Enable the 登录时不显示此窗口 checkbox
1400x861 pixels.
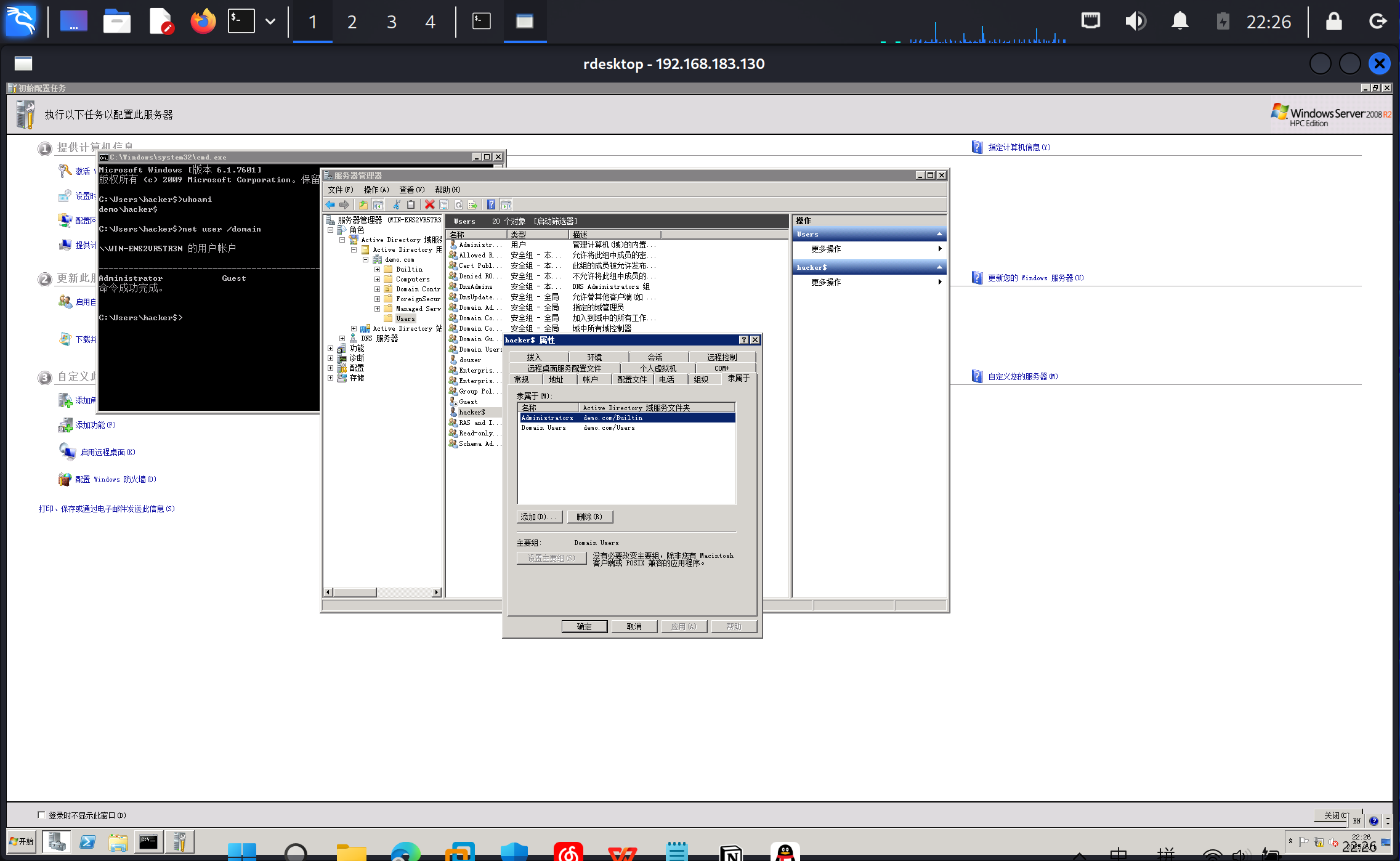[41, 814]
